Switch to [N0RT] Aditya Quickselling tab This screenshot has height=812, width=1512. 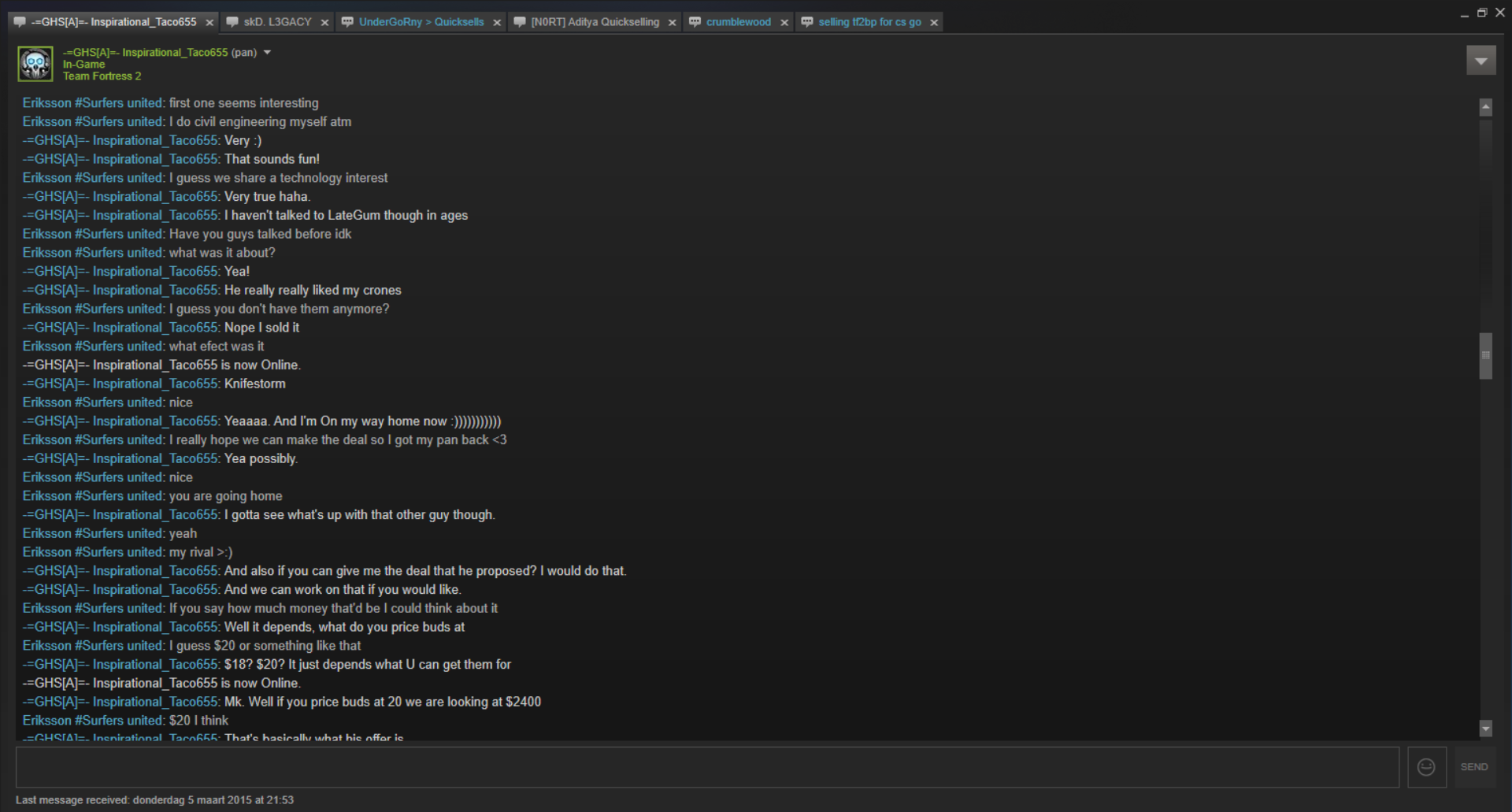595,22
